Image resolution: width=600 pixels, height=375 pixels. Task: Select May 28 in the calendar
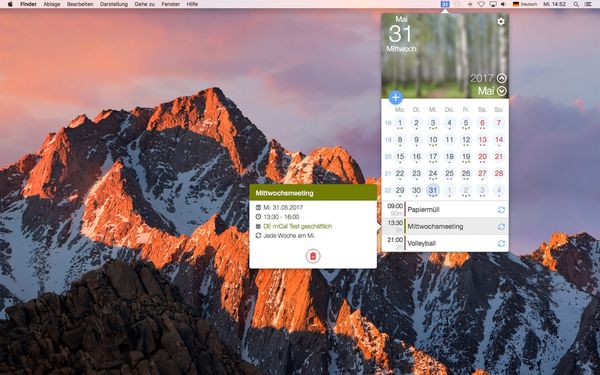click(x=499, y=174)
